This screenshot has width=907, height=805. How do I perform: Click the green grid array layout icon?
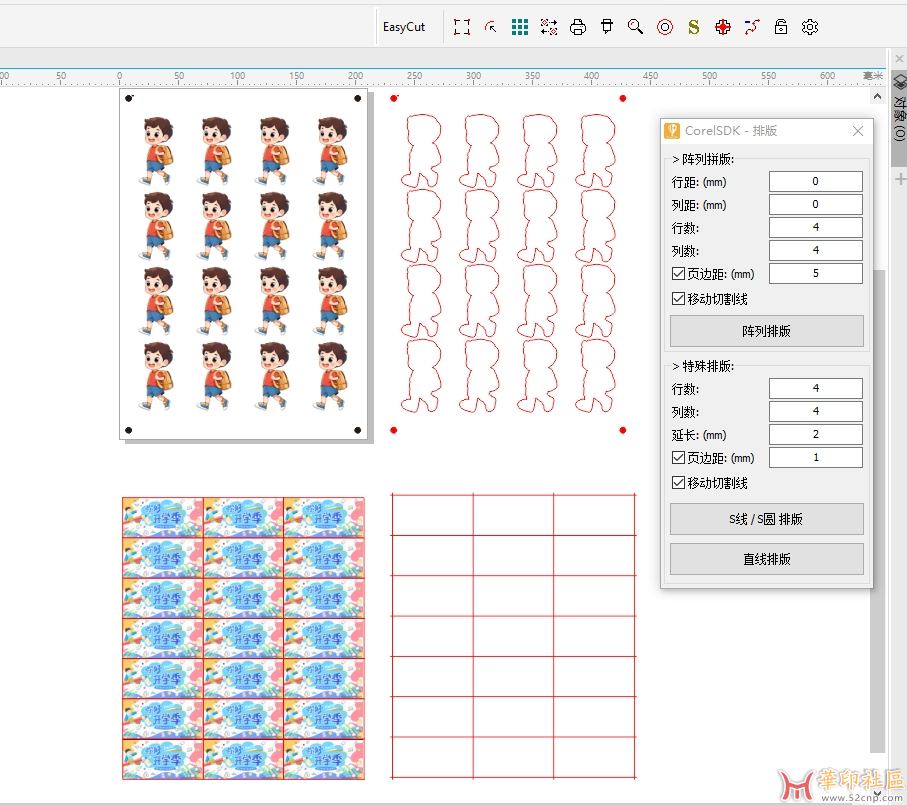520,27
